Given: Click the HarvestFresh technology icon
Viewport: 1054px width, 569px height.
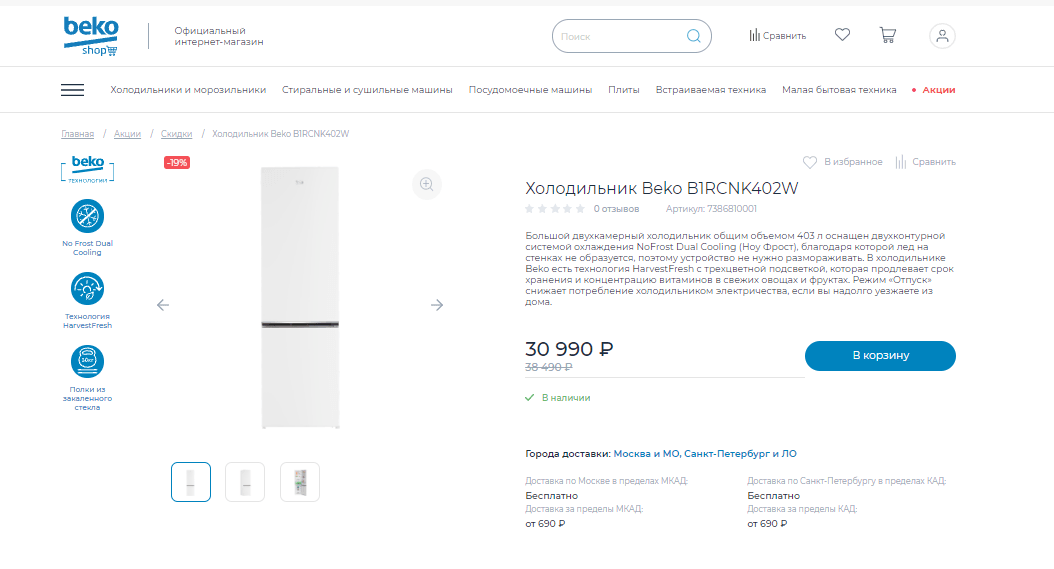Looking at the screenshot, I should tap(87, 289).
